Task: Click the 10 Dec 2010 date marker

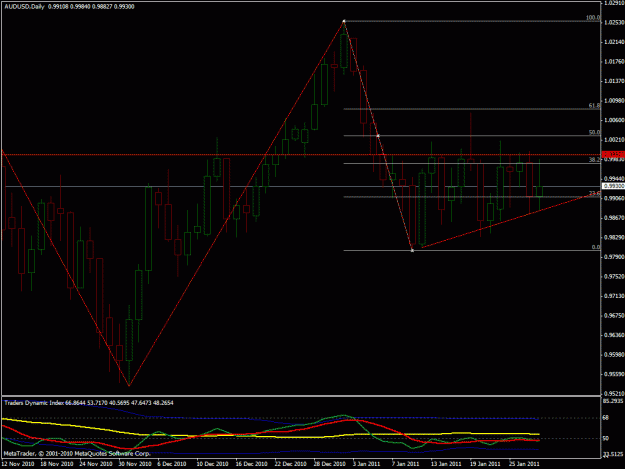Action: (x=212, y=464)
